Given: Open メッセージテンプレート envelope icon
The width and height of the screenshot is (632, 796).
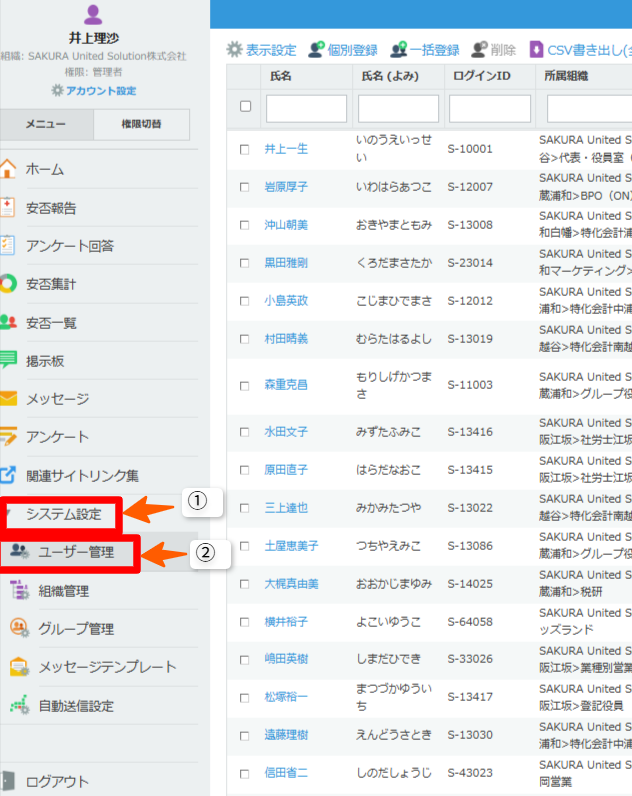Looking at the screenshot, I should (20, 667).
